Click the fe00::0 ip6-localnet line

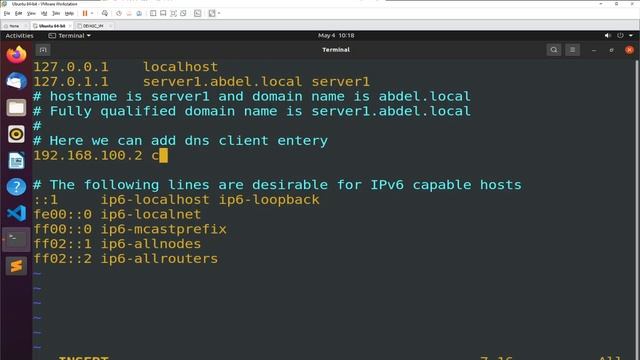pos(117,214)
